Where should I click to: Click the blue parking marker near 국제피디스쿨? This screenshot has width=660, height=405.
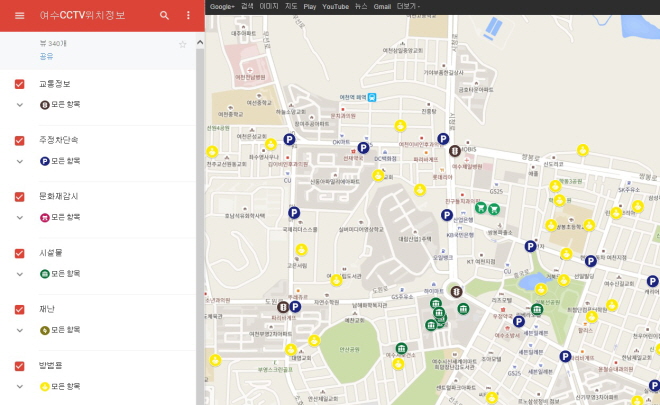294,212
